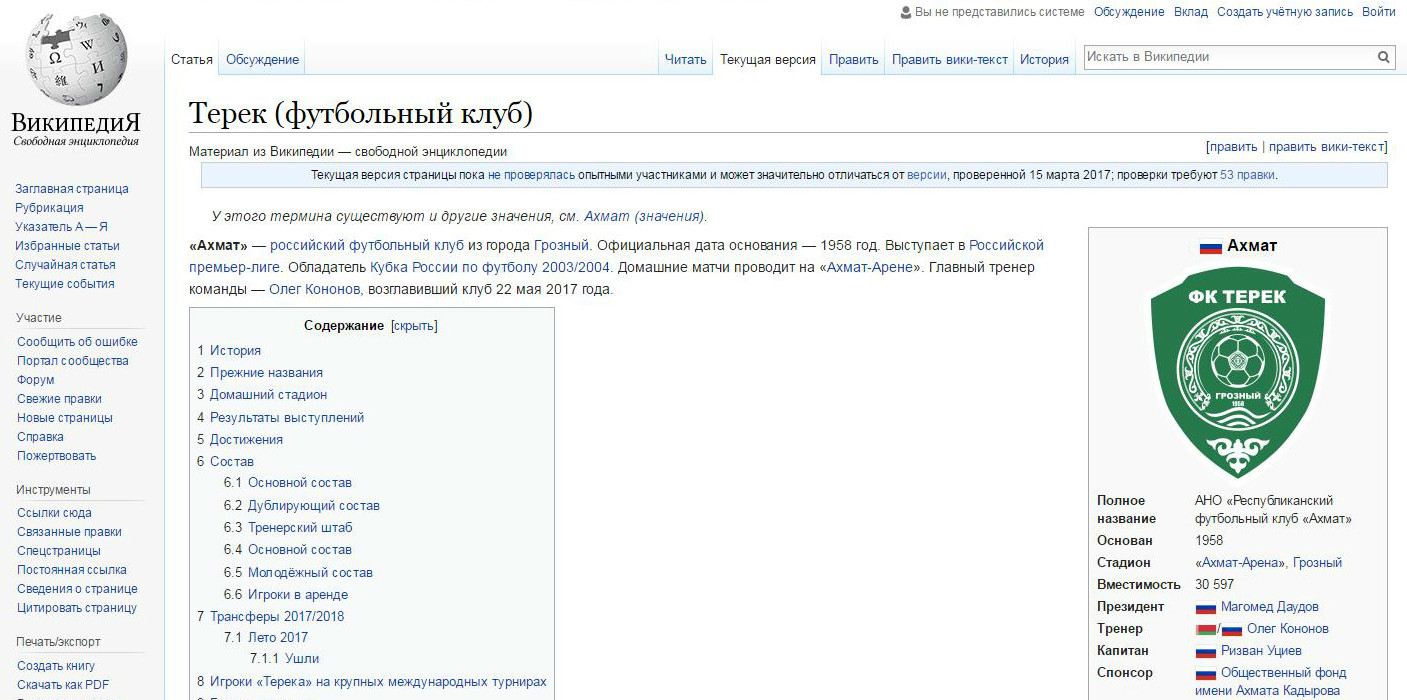Open the user Обсуждение link in top bar
The width and height of the screenshot is (1407, 700).
tap(1129, 12)
